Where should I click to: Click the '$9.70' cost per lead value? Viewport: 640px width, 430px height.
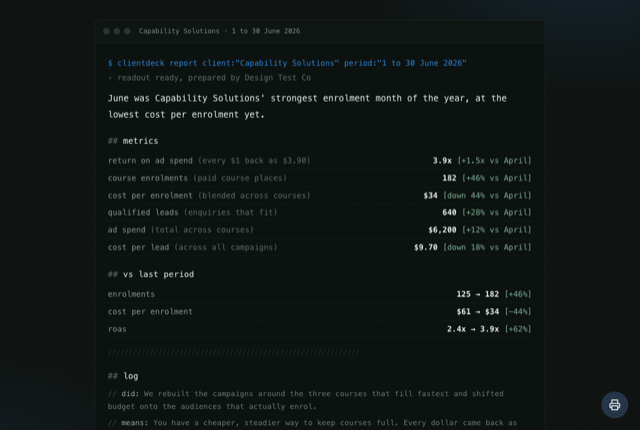(x=426, y=247)
